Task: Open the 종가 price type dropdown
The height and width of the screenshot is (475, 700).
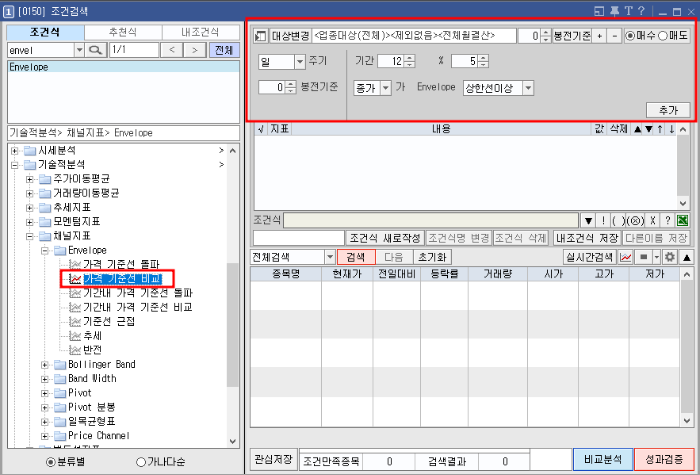Action: (x=386, y=88)
